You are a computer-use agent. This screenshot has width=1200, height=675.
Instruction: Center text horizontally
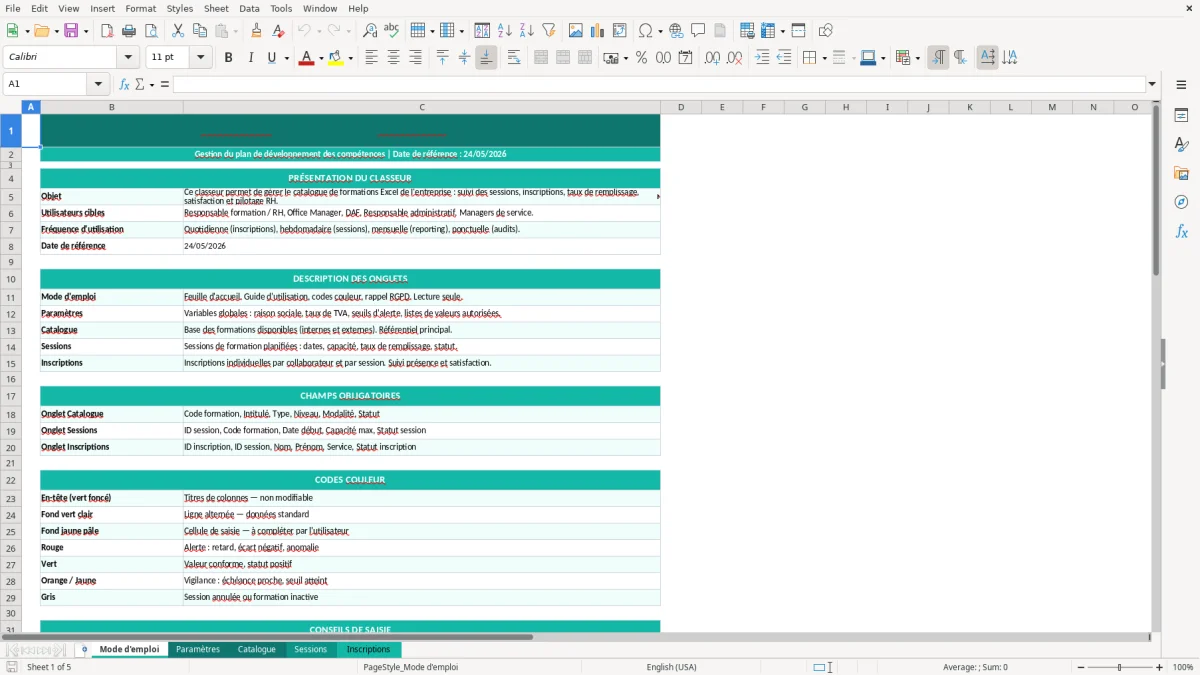394,58
